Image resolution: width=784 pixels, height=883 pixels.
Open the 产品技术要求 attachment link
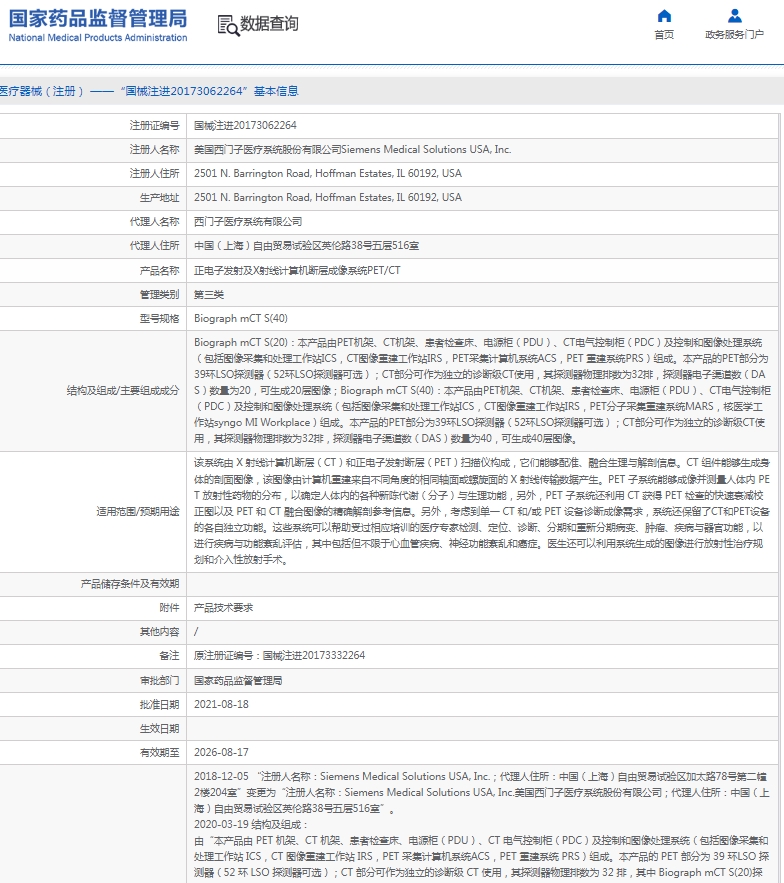pyautogui.click(x=224, y=608)
